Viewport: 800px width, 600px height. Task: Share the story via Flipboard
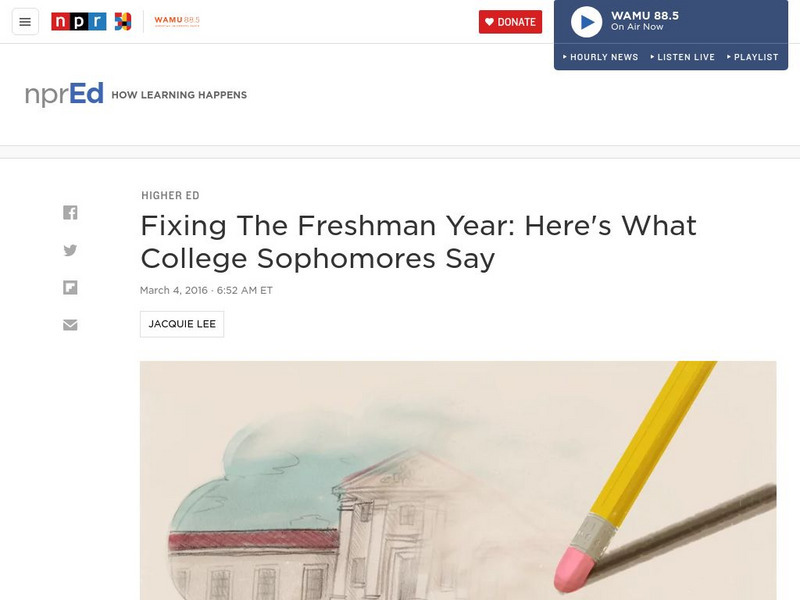coord(70,289)
